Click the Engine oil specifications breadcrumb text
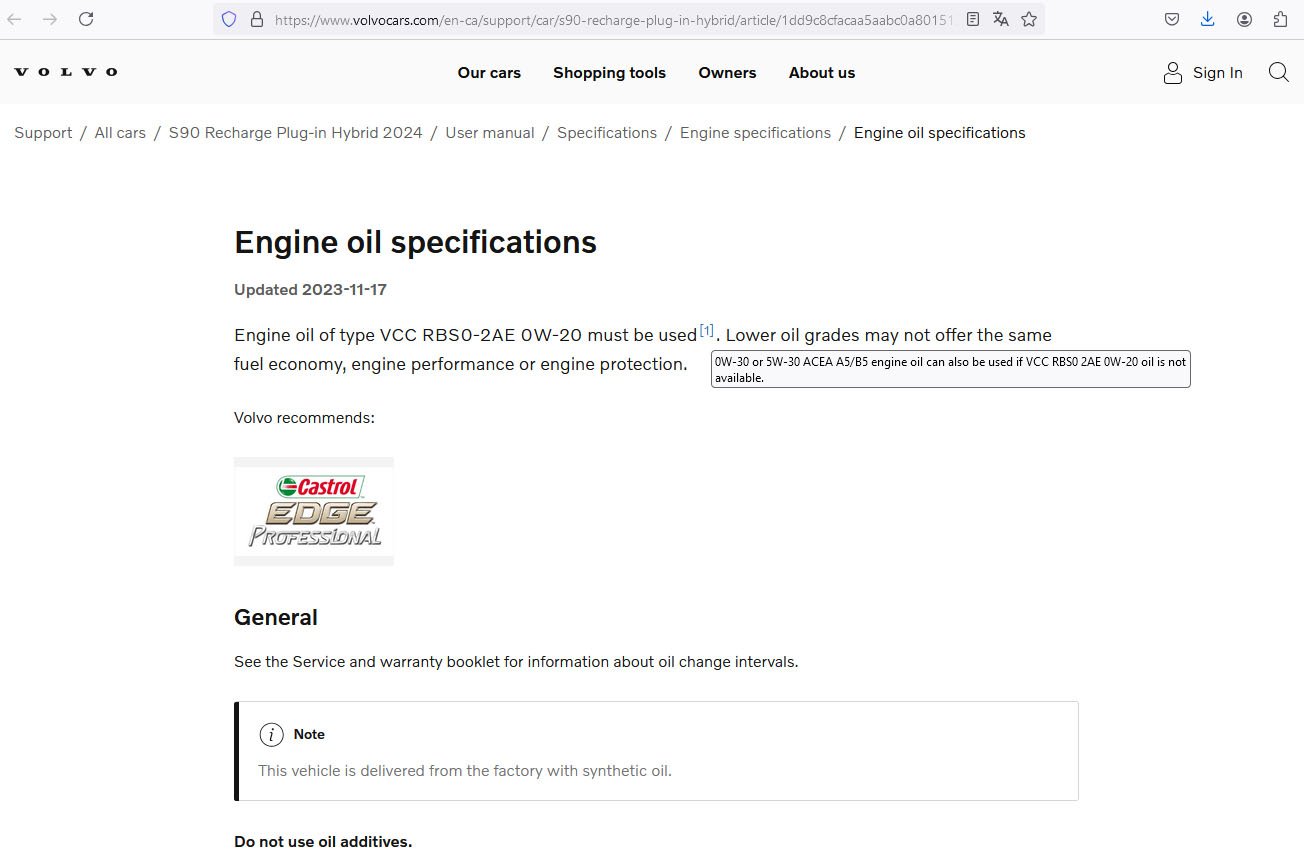1304x853 pixels. 939,133
